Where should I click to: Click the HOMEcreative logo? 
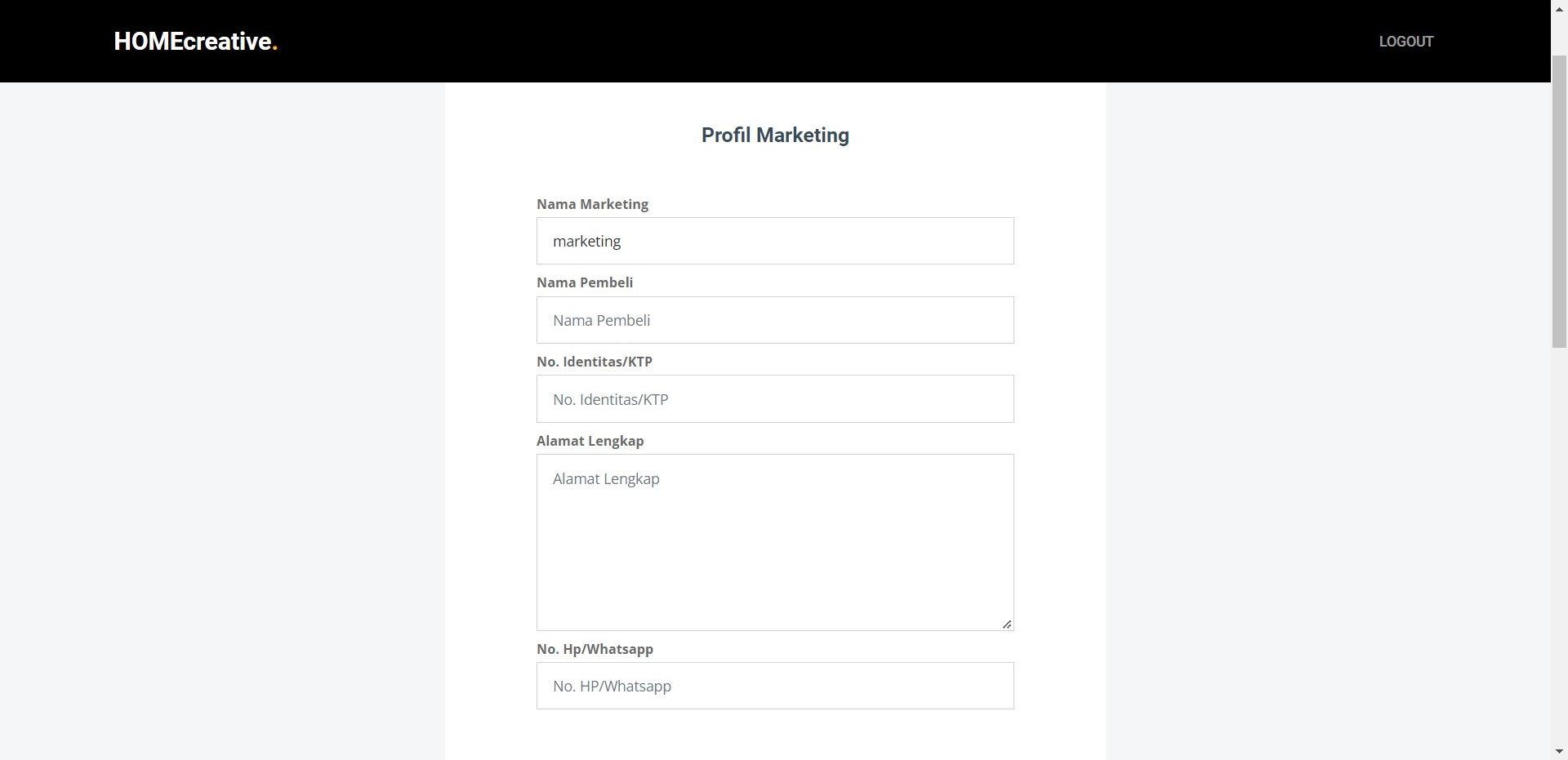[194, 41]
